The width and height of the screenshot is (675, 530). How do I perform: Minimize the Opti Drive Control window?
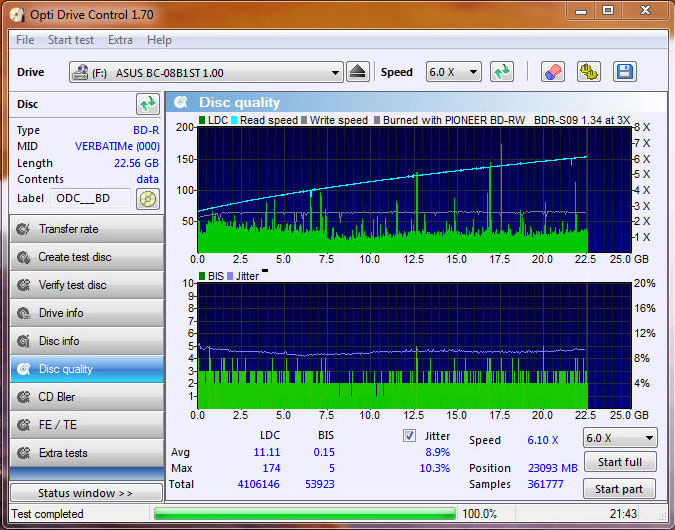pos(581,11)
